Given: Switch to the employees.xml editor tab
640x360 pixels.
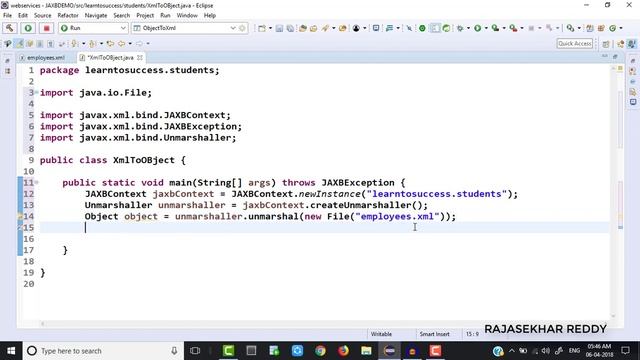Looking at the screenshot, I should coord(43,58).
